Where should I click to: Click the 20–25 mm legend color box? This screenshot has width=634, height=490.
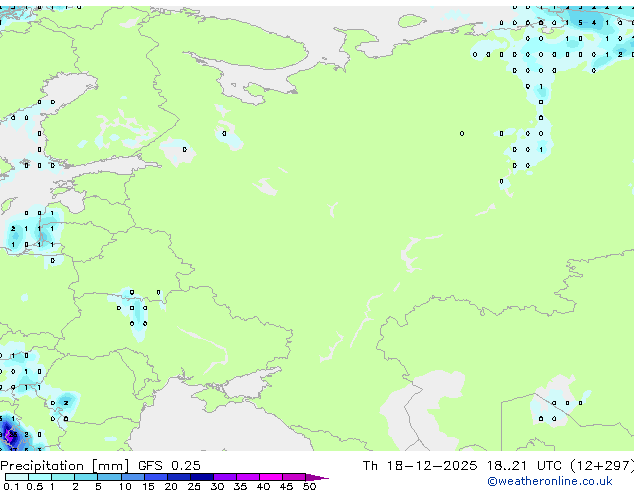point(179,477)
